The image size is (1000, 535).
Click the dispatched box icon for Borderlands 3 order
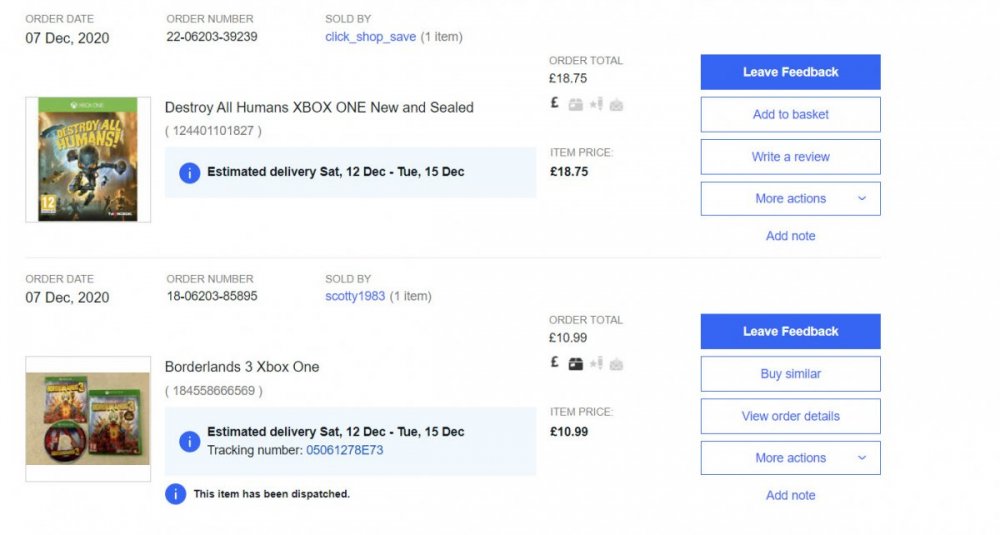pos(575,364)
